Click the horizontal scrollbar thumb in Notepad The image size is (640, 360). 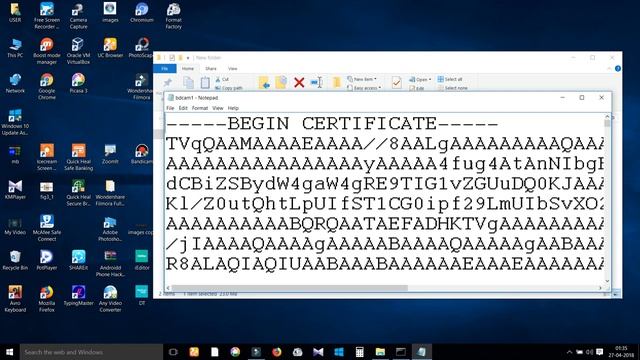[289, 288]
